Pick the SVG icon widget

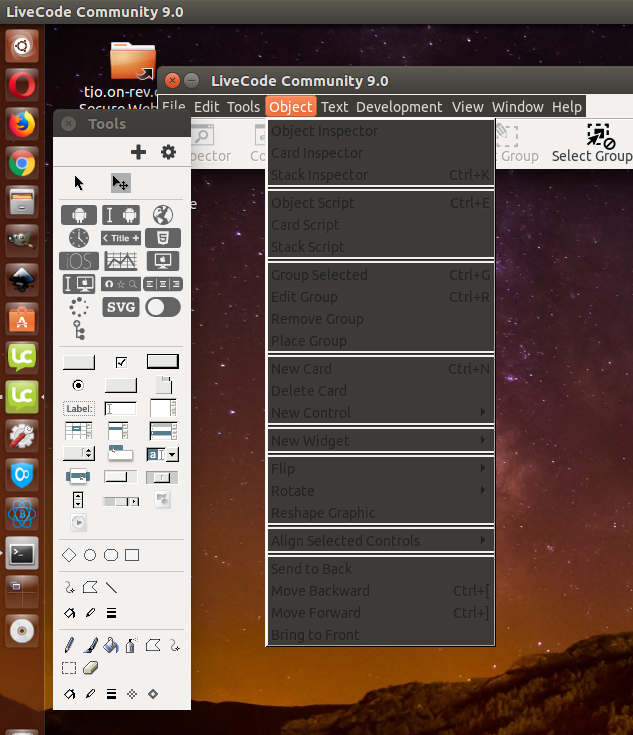pyautogui.click(x=121, y=307)
